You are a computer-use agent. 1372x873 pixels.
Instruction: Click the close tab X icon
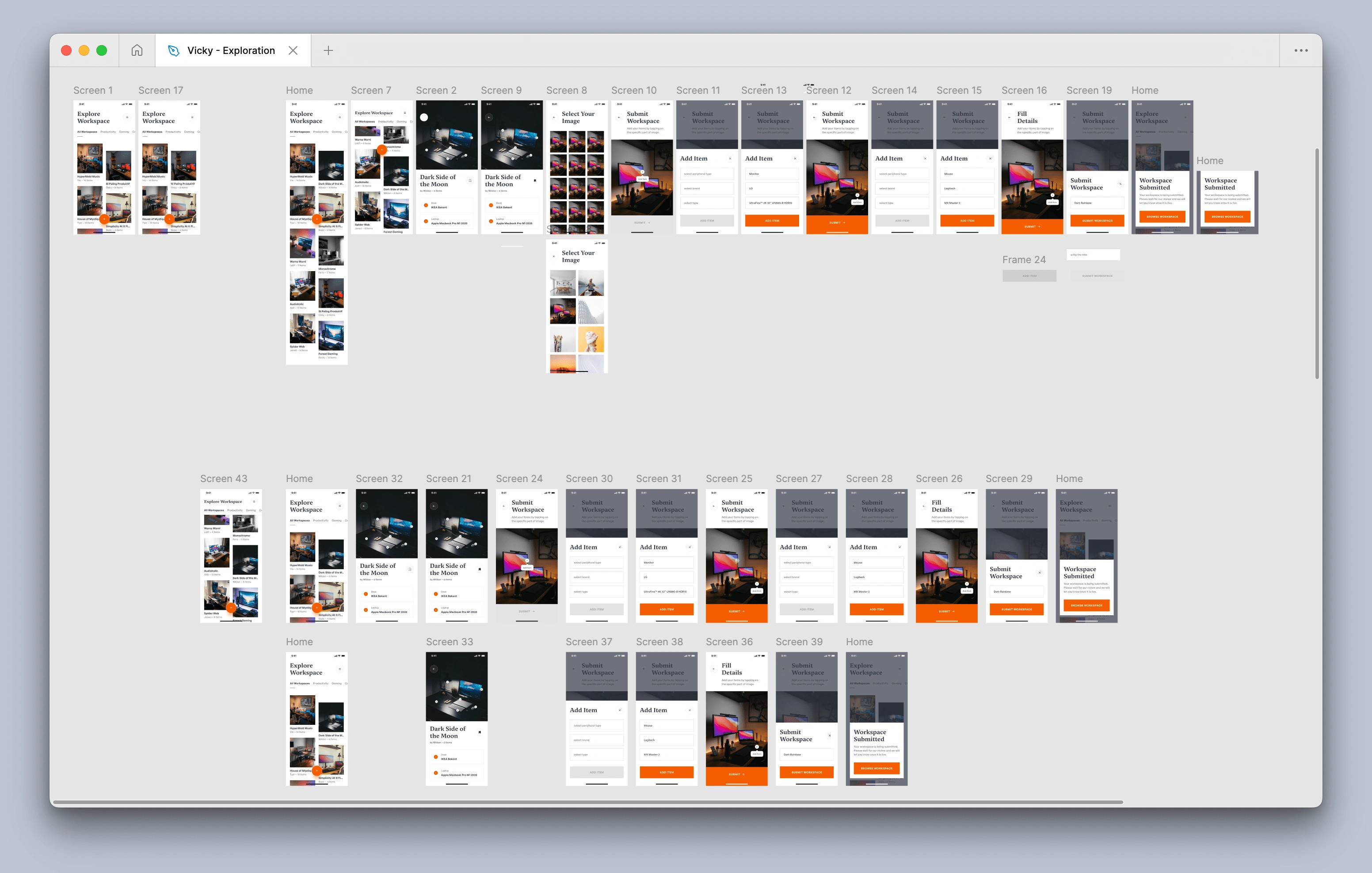[295, 50]
